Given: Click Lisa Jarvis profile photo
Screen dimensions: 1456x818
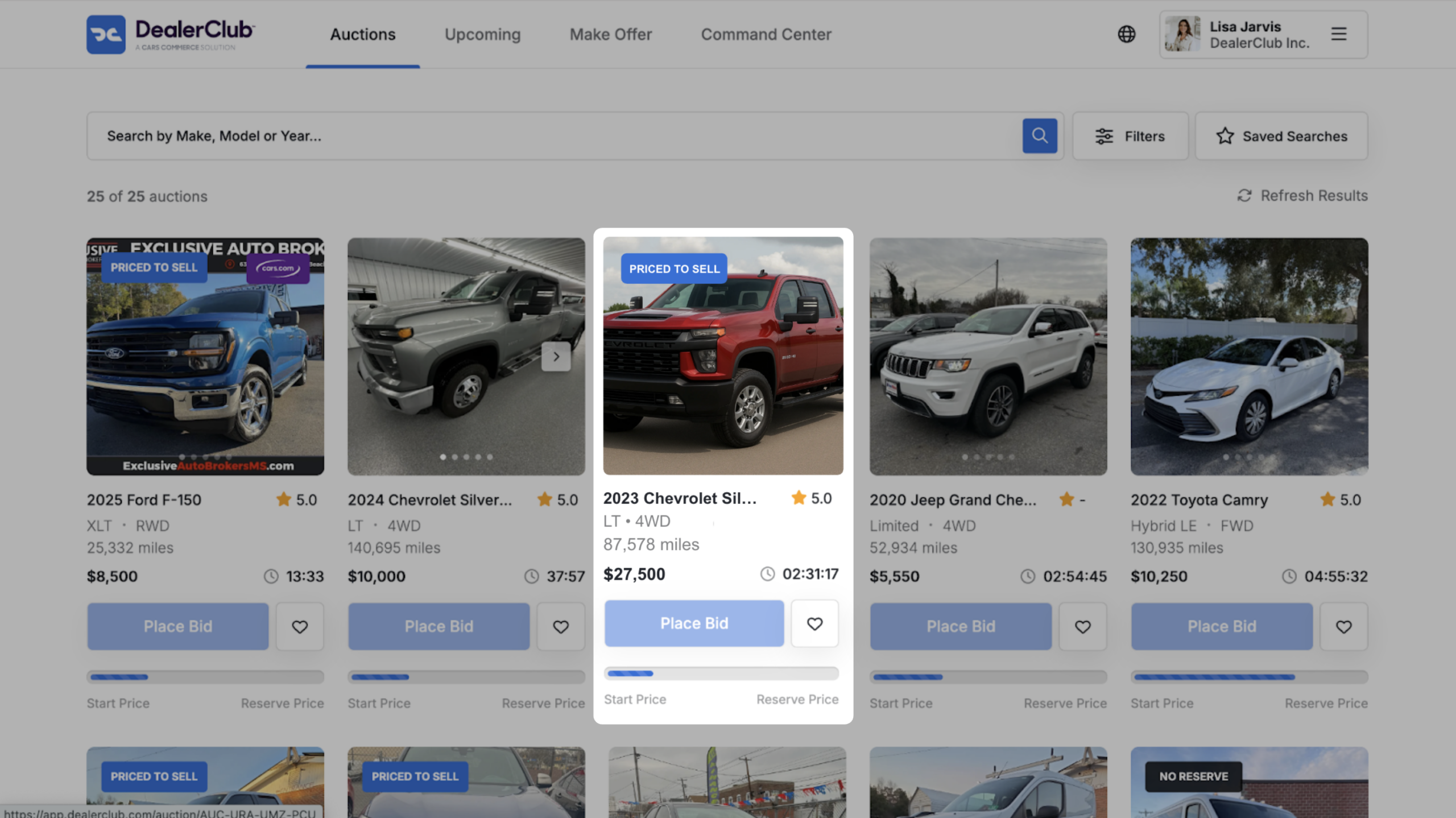Looking at the screenshot, I should [1182, 34].
